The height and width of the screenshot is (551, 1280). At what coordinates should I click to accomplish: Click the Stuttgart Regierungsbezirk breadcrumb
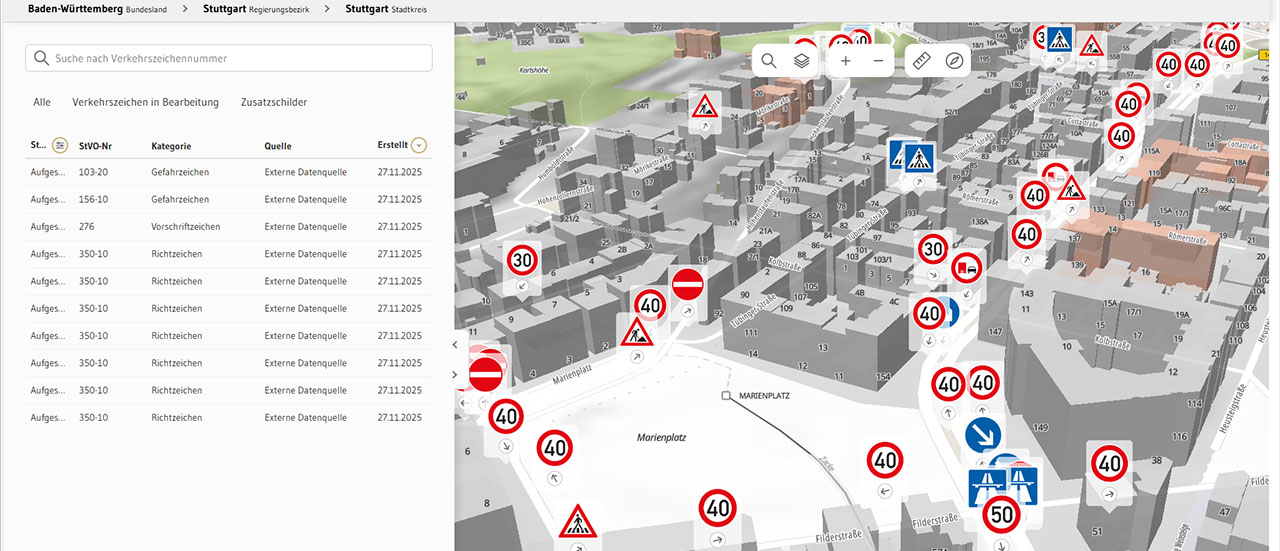[x=254, y=8]
